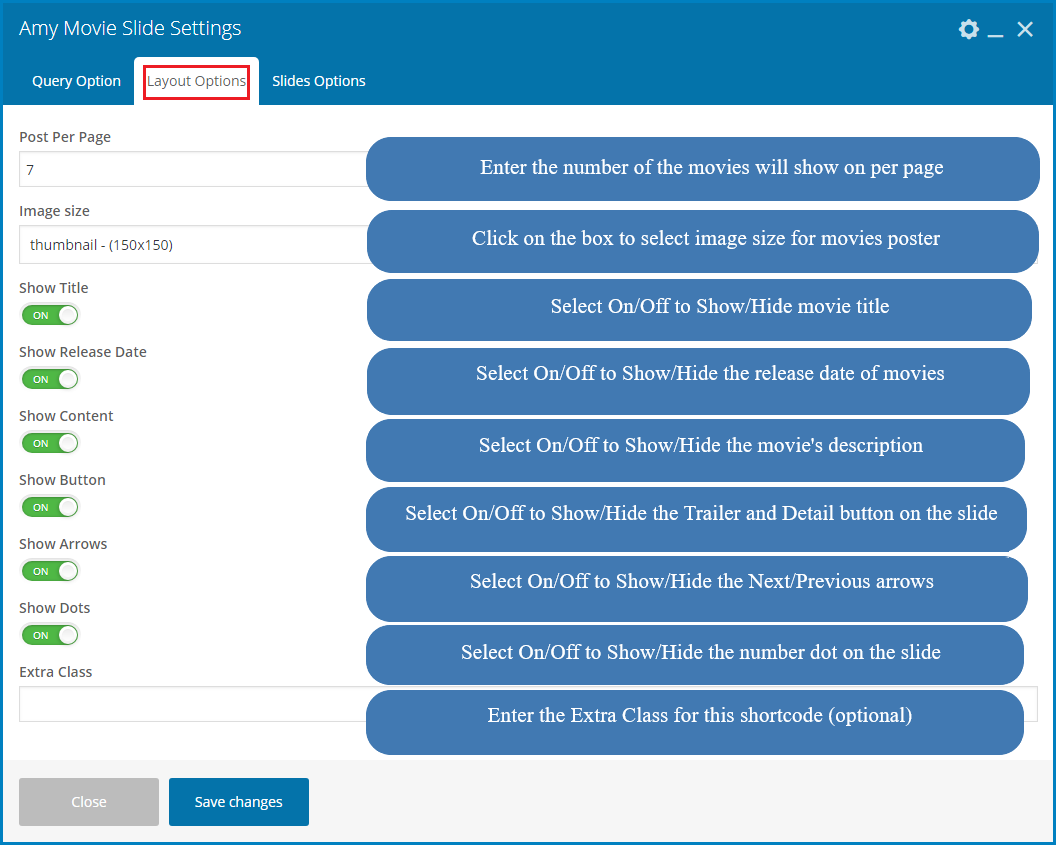Click the Save changes button
The width and height of the screenshot is (1056, 845).
tap(238, 802)
